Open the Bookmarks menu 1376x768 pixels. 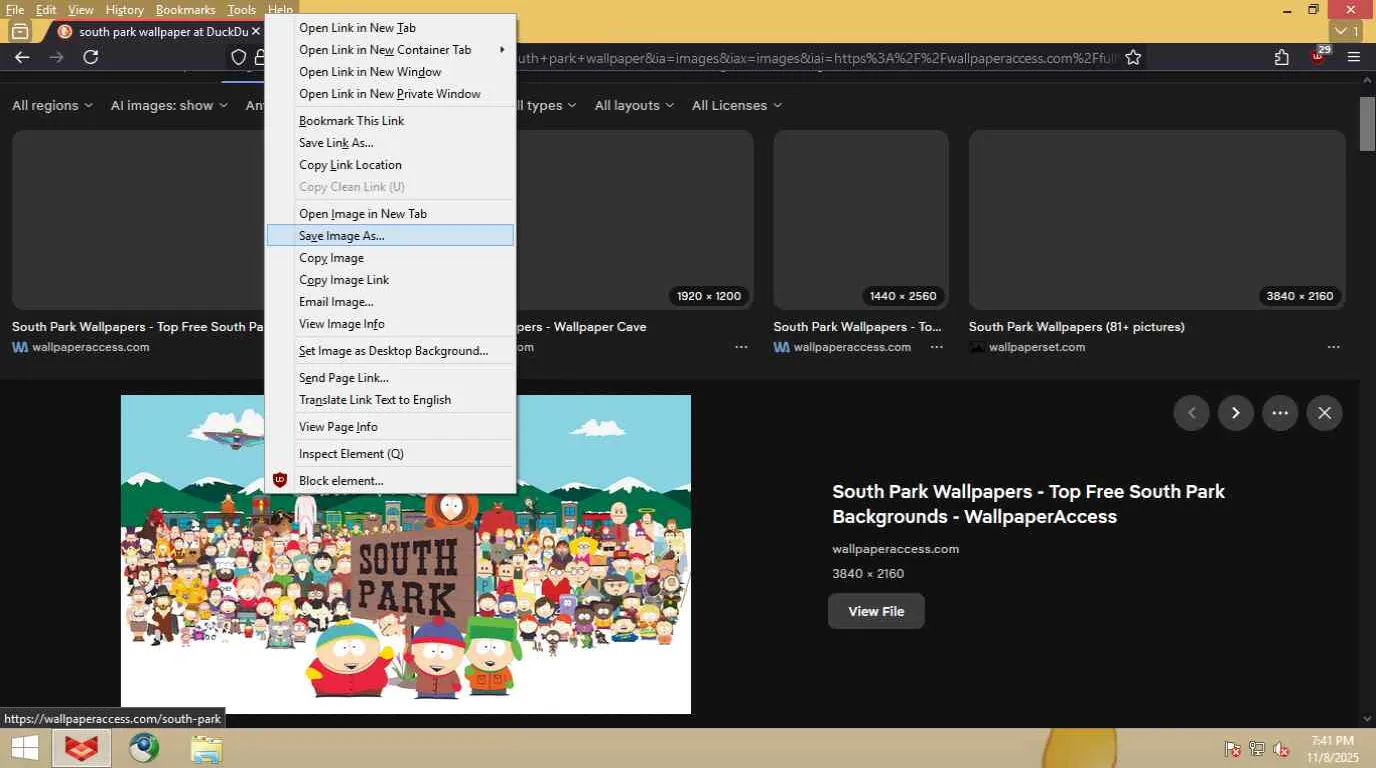click(x=185, y=10)
